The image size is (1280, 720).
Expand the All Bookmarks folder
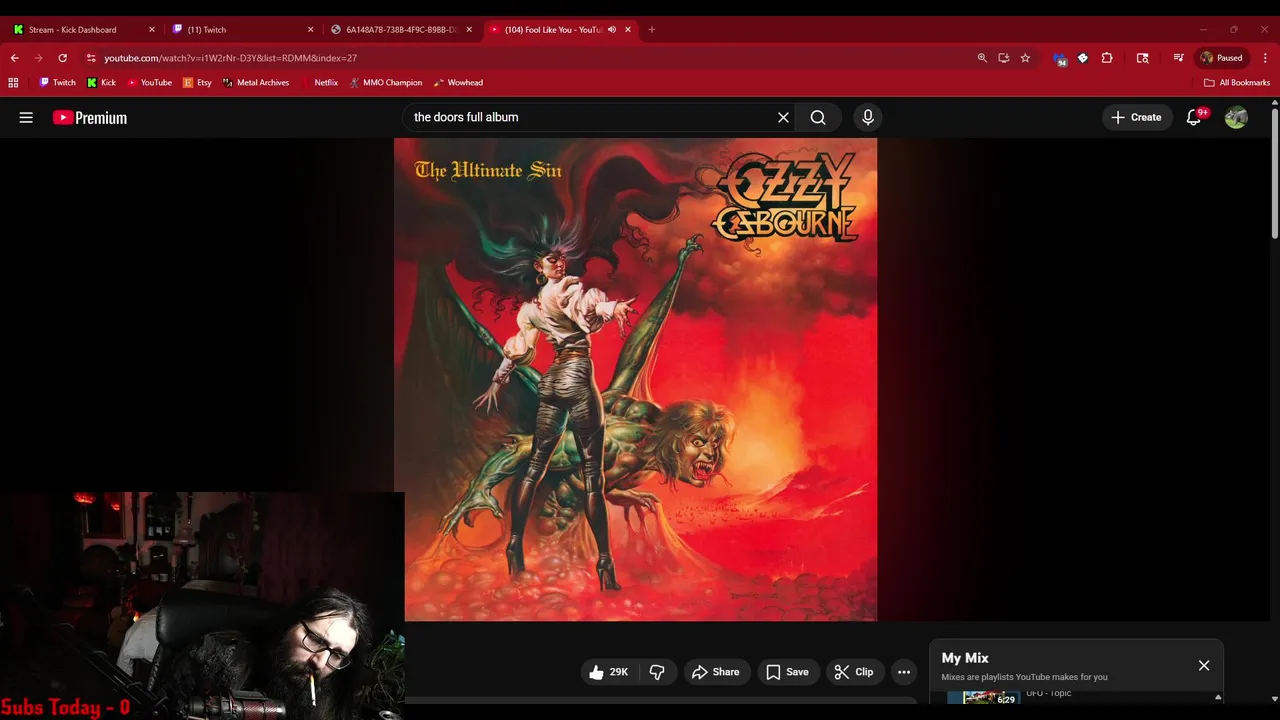pos(1237,83)
